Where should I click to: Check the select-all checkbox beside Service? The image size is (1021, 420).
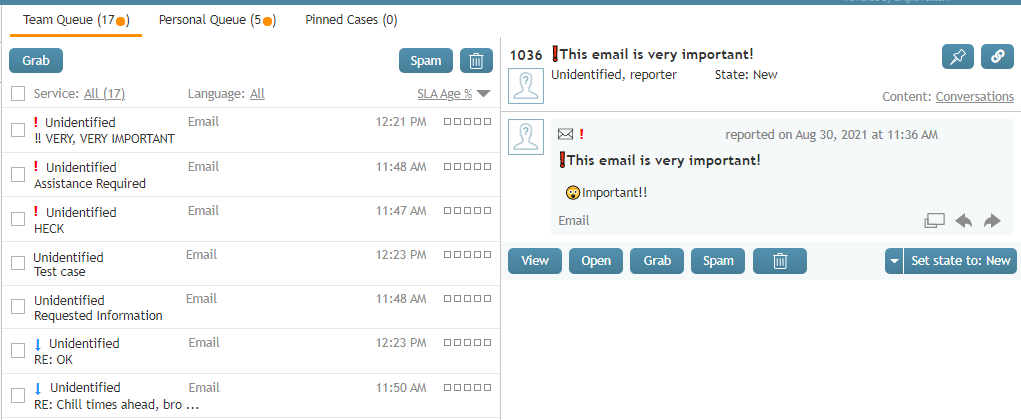pyautogui.click(x=18, y=94)
